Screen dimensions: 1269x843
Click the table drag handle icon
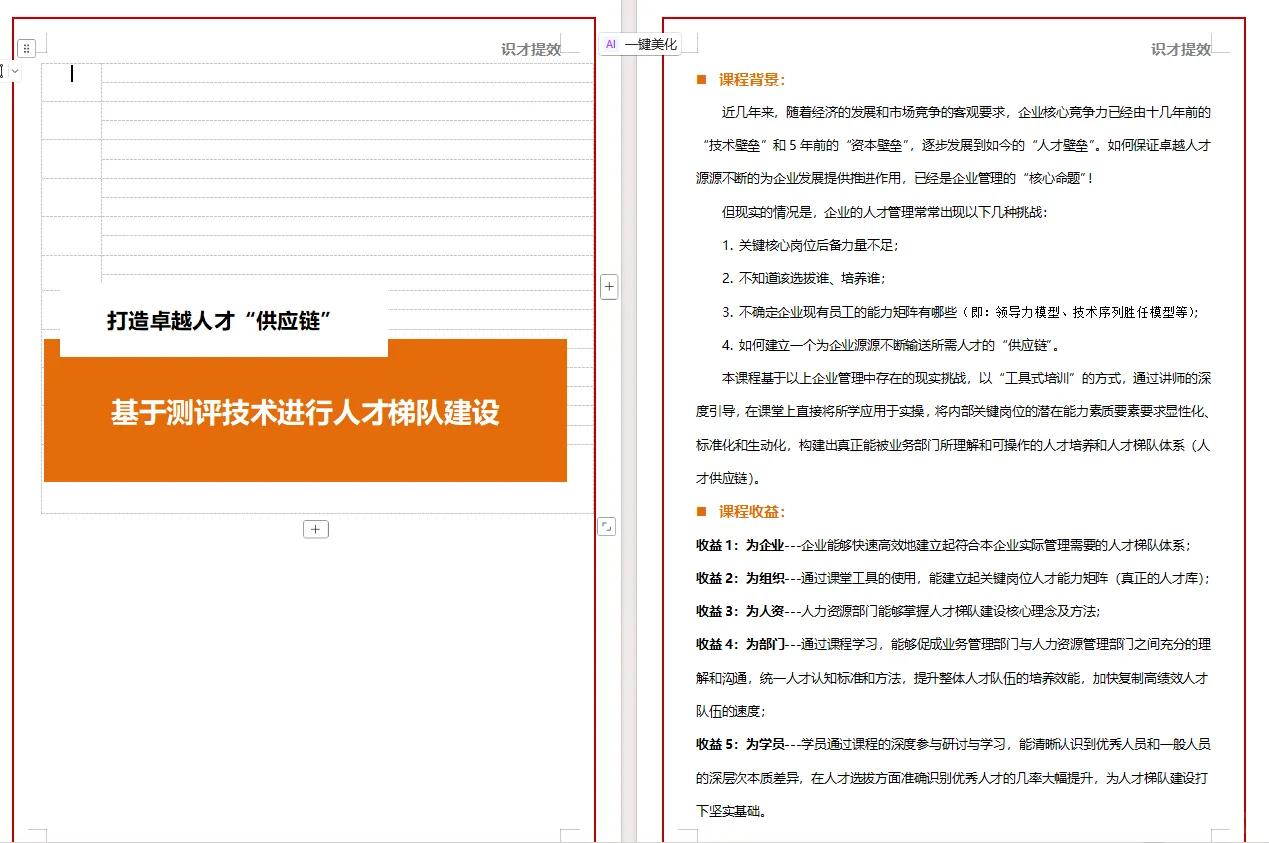pos(26,48)
